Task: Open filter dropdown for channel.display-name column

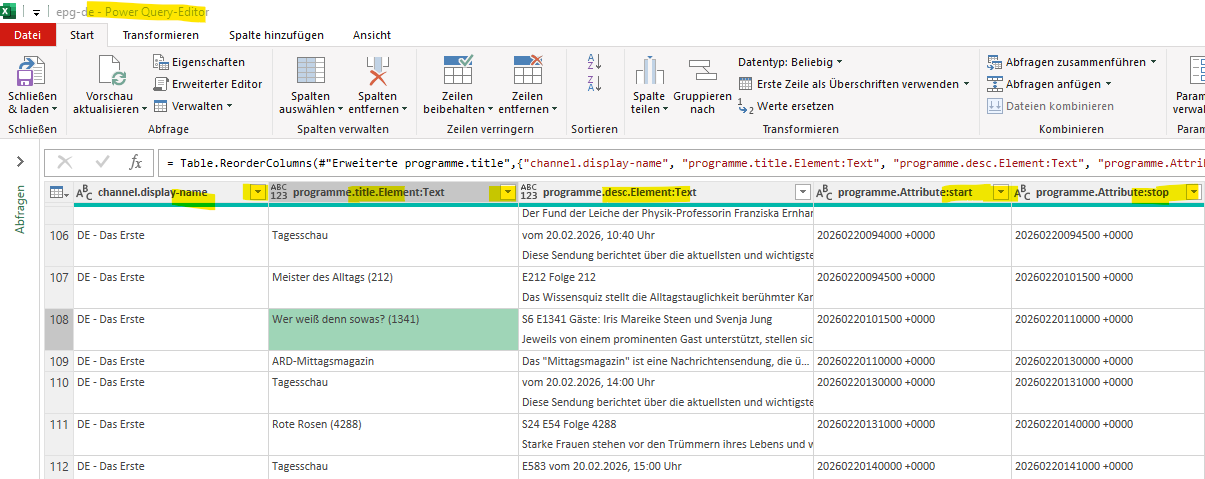Action: (258, 192)
